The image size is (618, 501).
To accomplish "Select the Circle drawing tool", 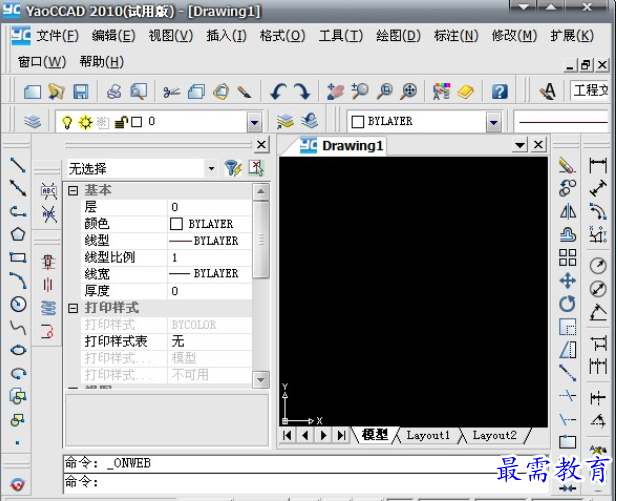I will [x=18, y=304].
